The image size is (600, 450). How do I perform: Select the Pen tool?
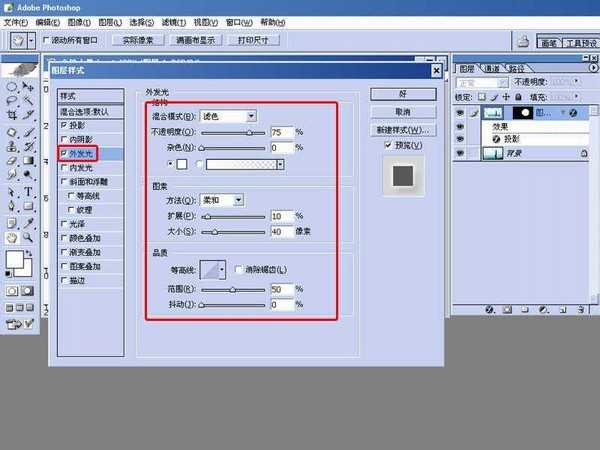pyautogui.click(x=11, y=206)
